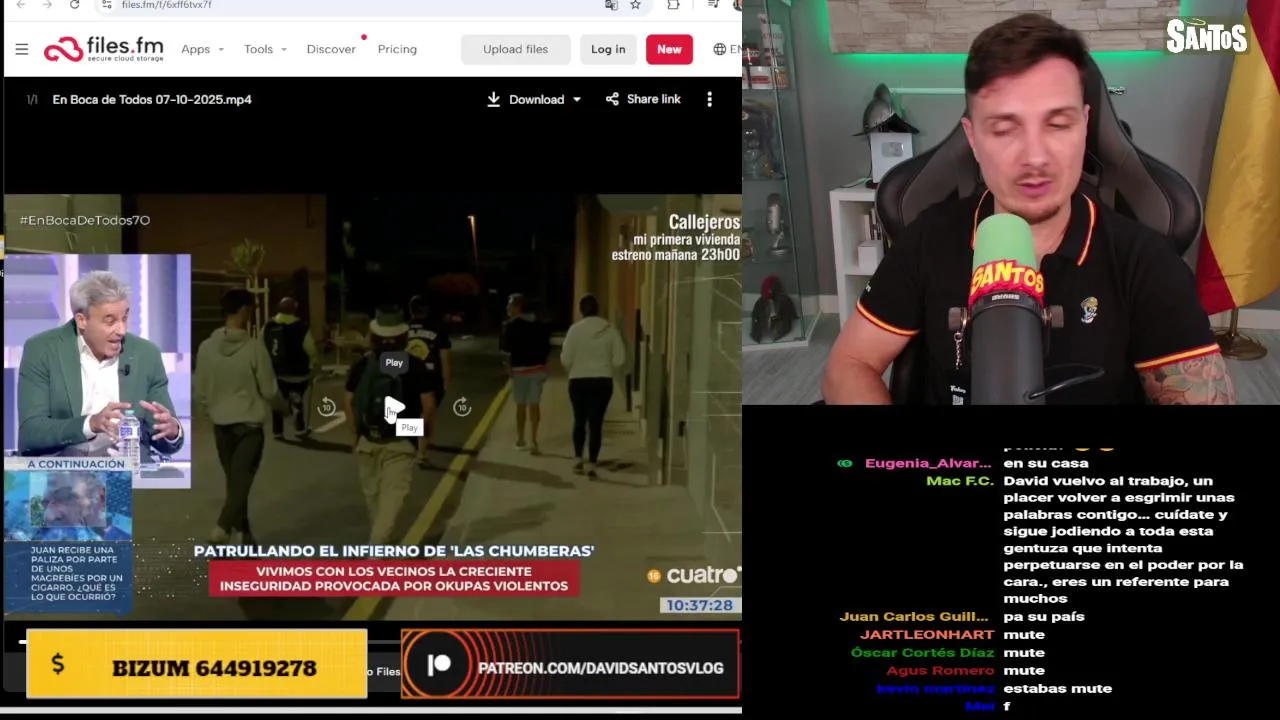Click the SANTOS logo on webcam overlay
Screen dimensions: 1280x720
pyautogui.click(x=1206, y=37)
